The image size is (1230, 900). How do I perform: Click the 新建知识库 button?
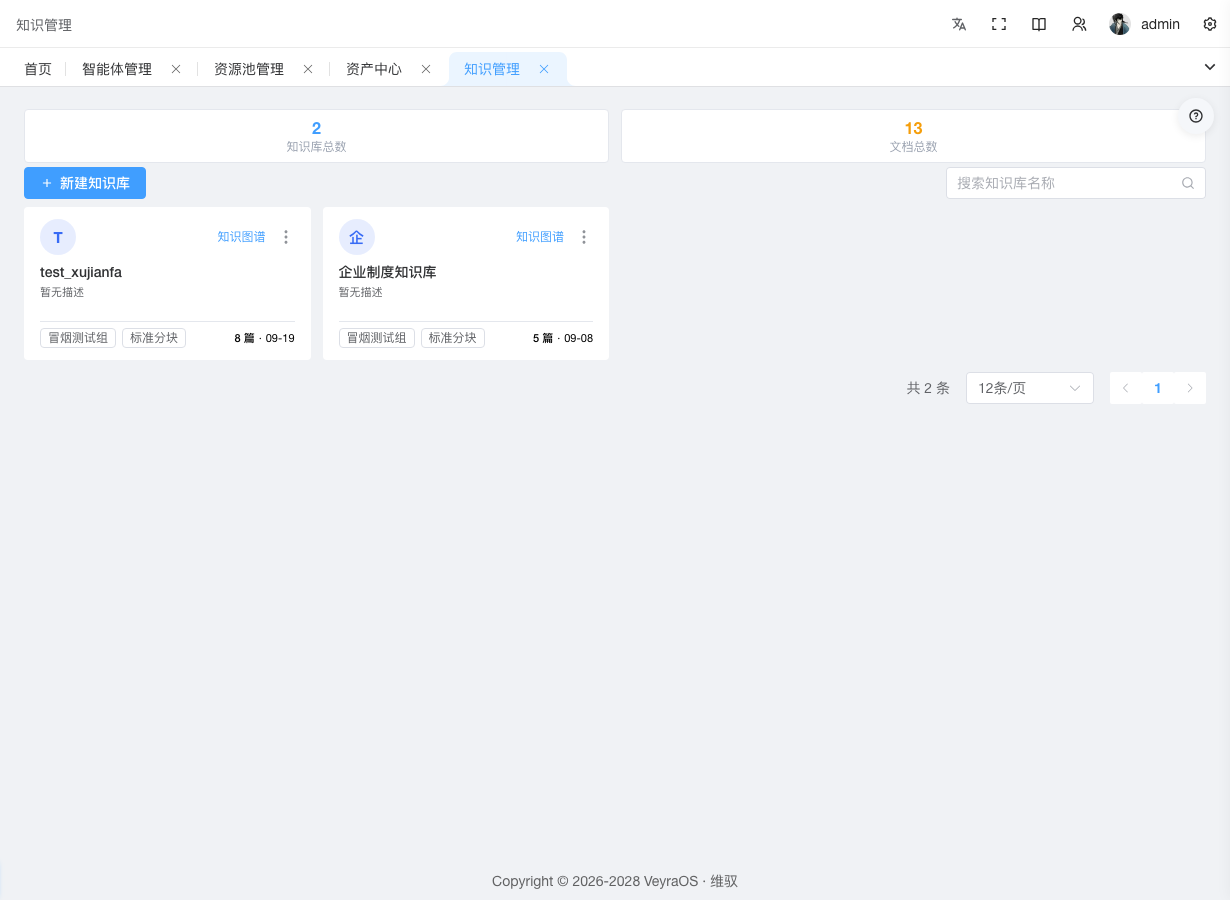pyautogui.click(x=85, y=183)
